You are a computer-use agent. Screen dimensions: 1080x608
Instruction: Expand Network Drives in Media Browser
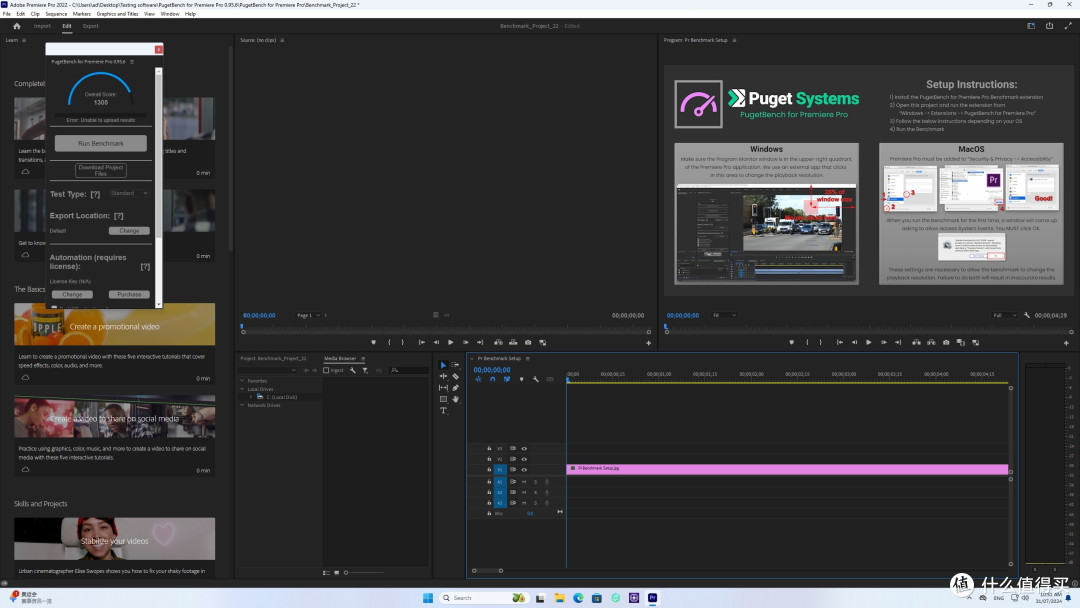click(242, 406)
